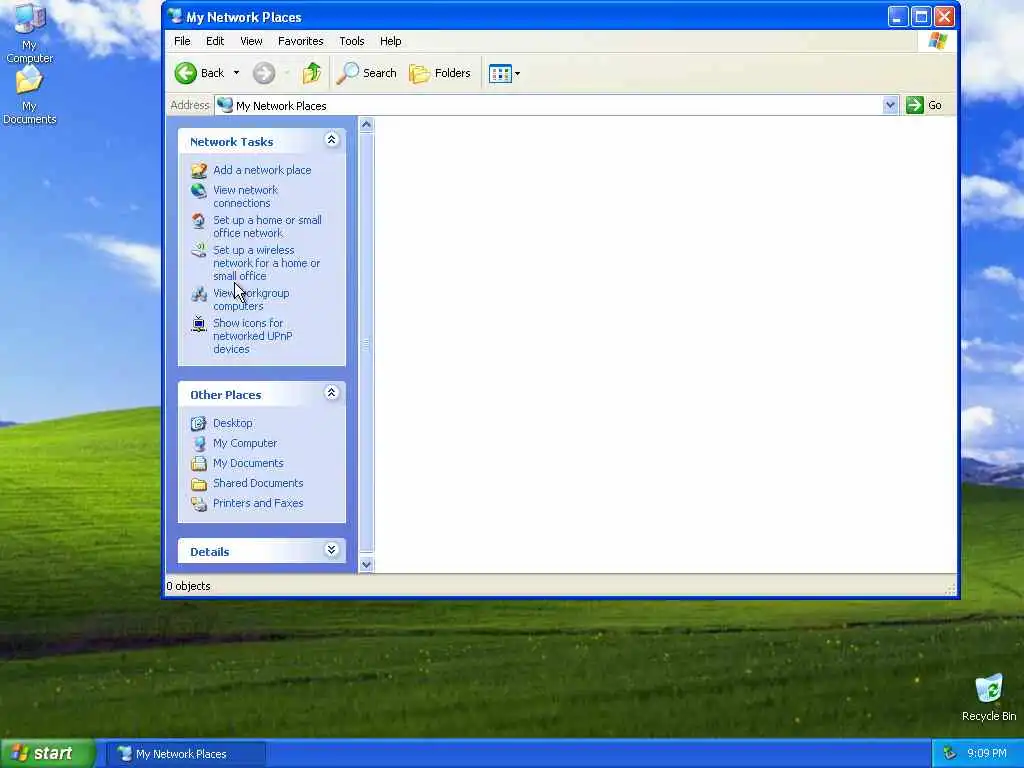Click the 0 objects status bar text
Viewport: 1024px width, 768px height.
click(x=188, y=586)
